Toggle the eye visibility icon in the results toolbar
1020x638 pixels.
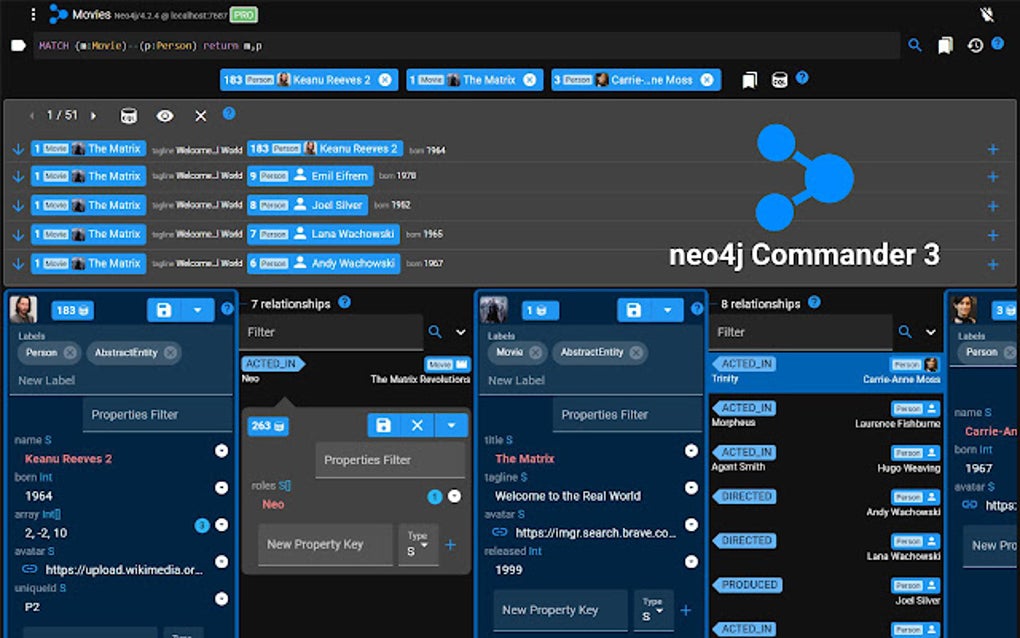coord(166,115)
